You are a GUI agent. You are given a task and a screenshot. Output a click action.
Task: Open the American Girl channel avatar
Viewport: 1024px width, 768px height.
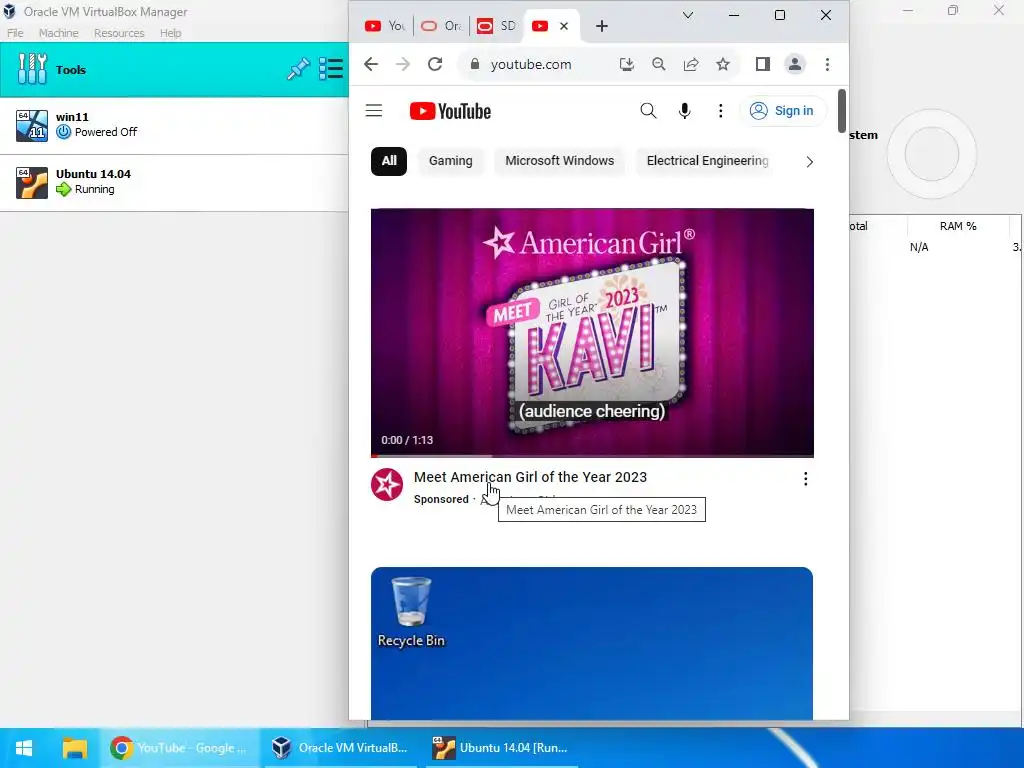click(387, 485)
